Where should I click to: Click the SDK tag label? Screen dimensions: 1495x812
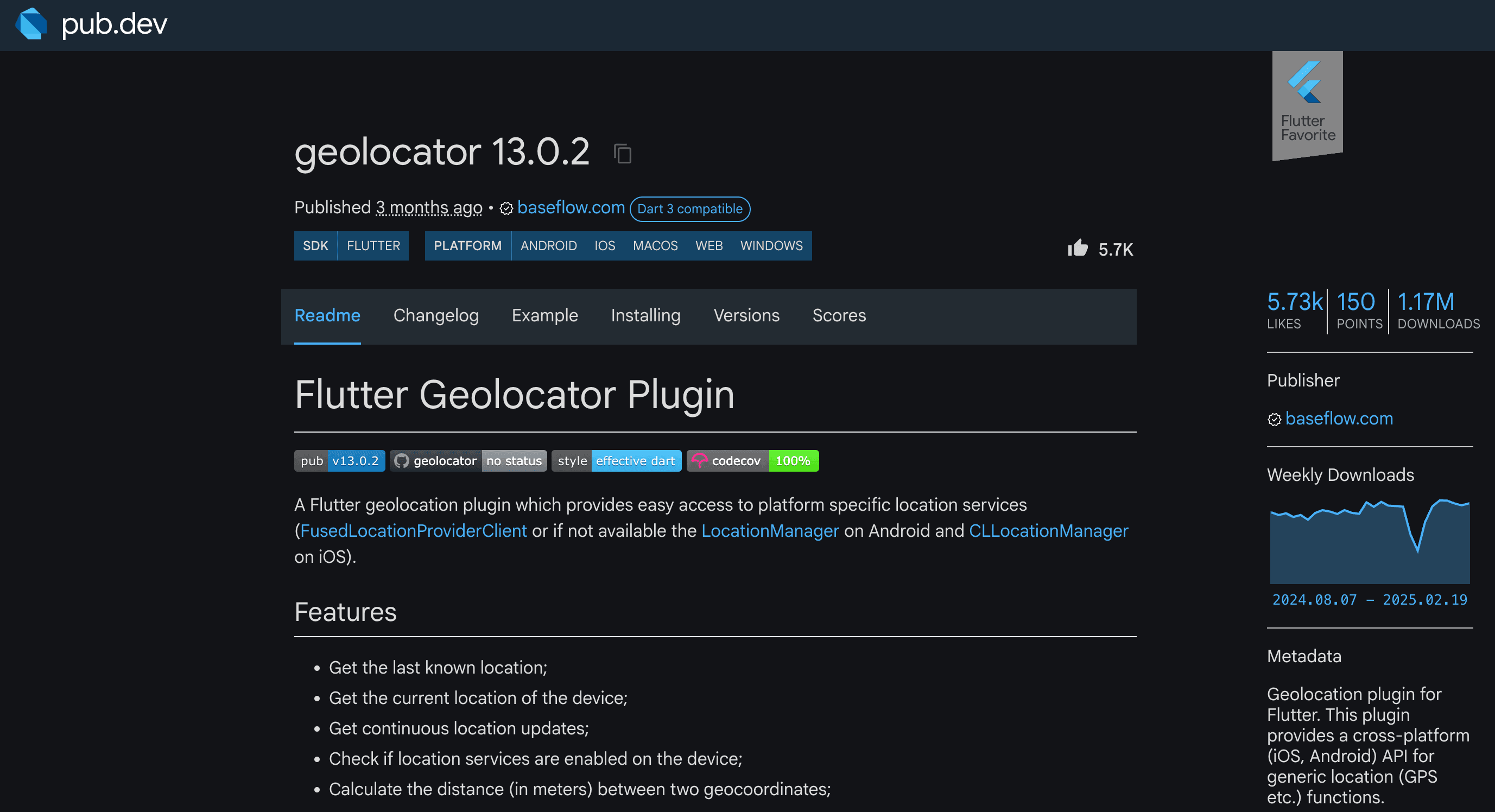click(316, 246)
